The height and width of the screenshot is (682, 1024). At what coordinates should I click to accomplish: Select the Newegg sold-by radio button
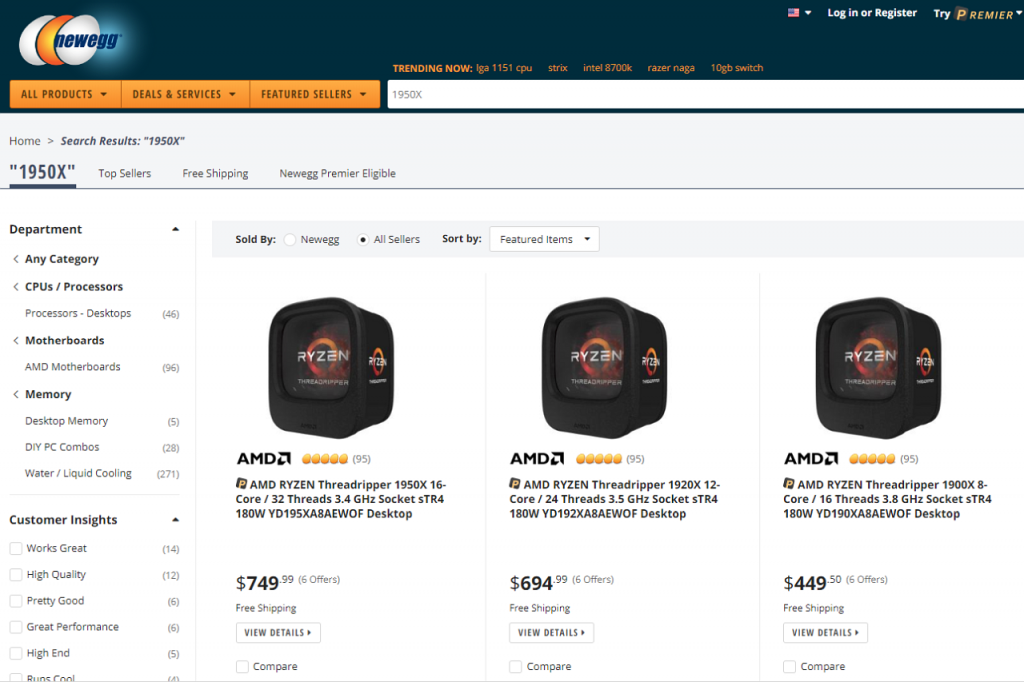coord(290,240)
